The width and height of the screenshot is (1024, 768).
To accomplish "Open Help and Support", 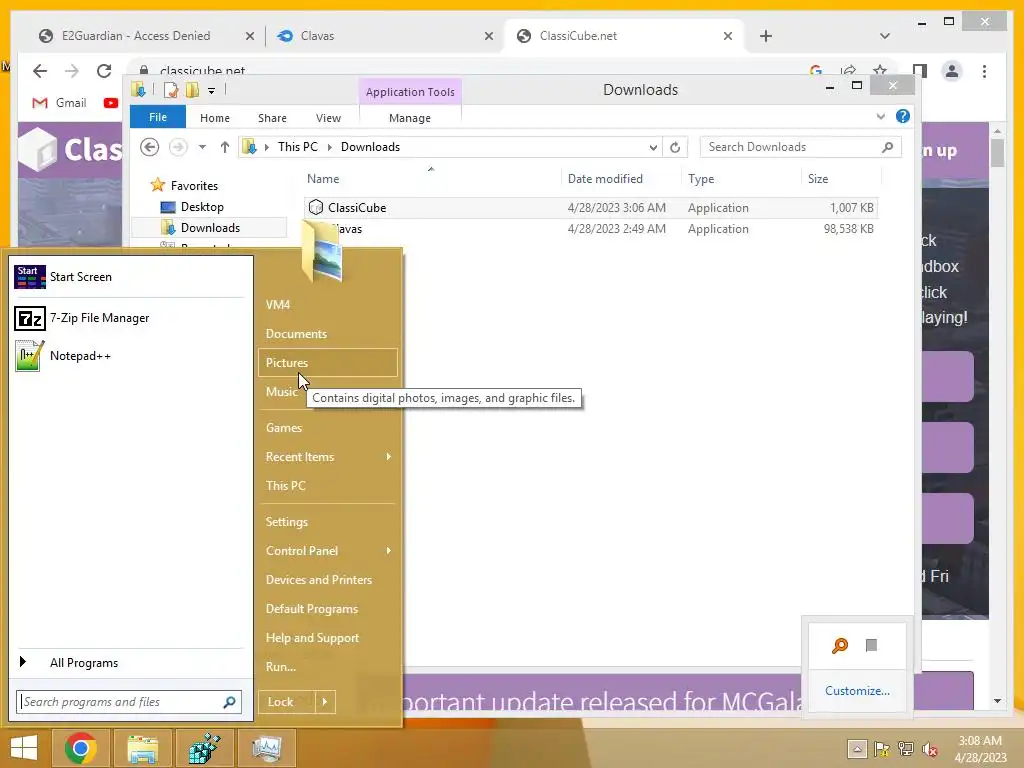I will tap(328, 638).
